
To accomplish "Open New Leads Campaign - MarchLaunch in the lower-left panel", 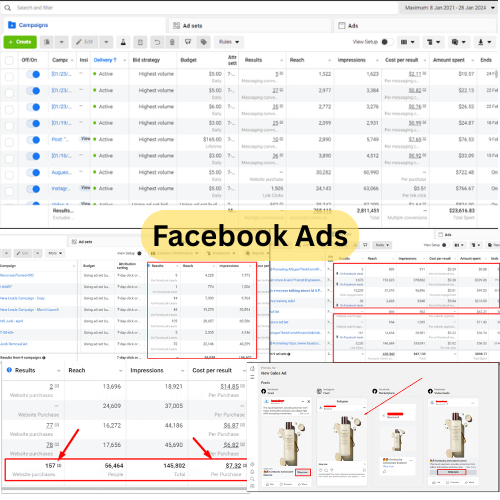I will click(x=29, y=310).
